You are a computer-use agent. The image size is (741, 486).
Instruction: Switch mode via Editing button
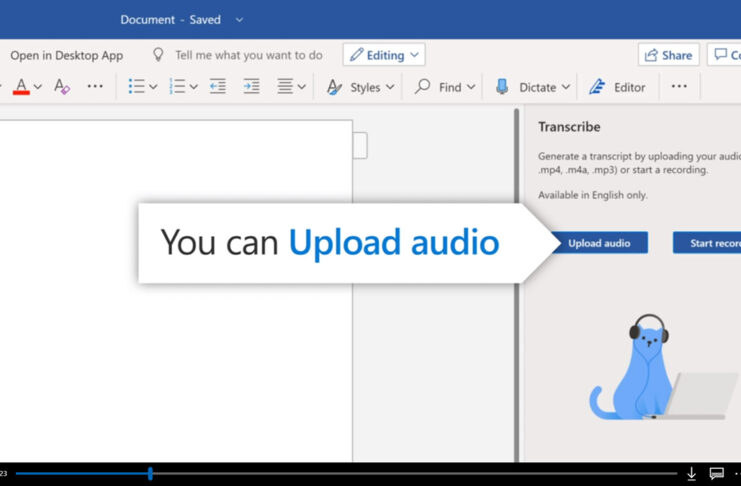(384, 55)
